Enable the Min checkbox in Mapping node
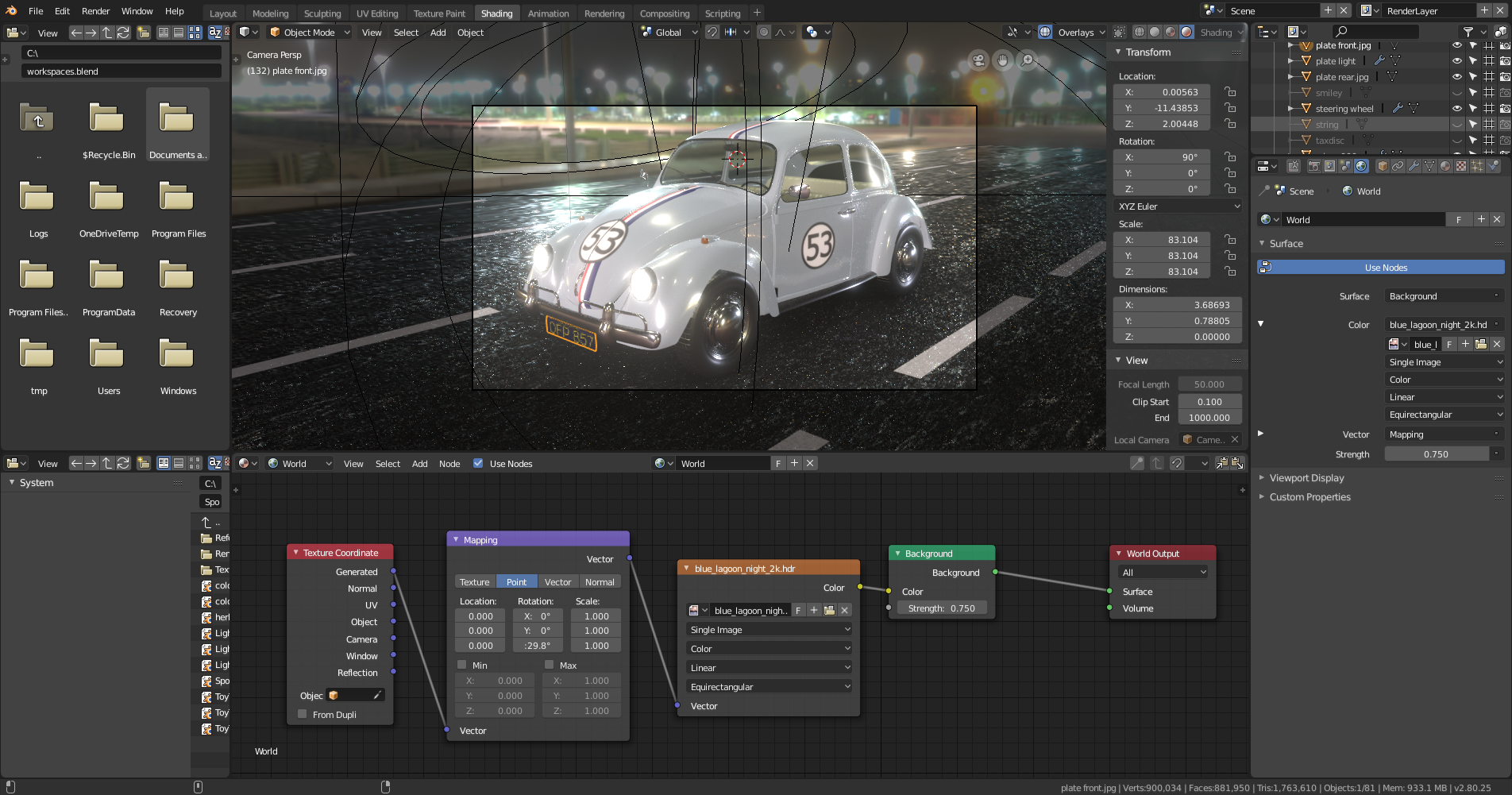 (x=462, y=665)
